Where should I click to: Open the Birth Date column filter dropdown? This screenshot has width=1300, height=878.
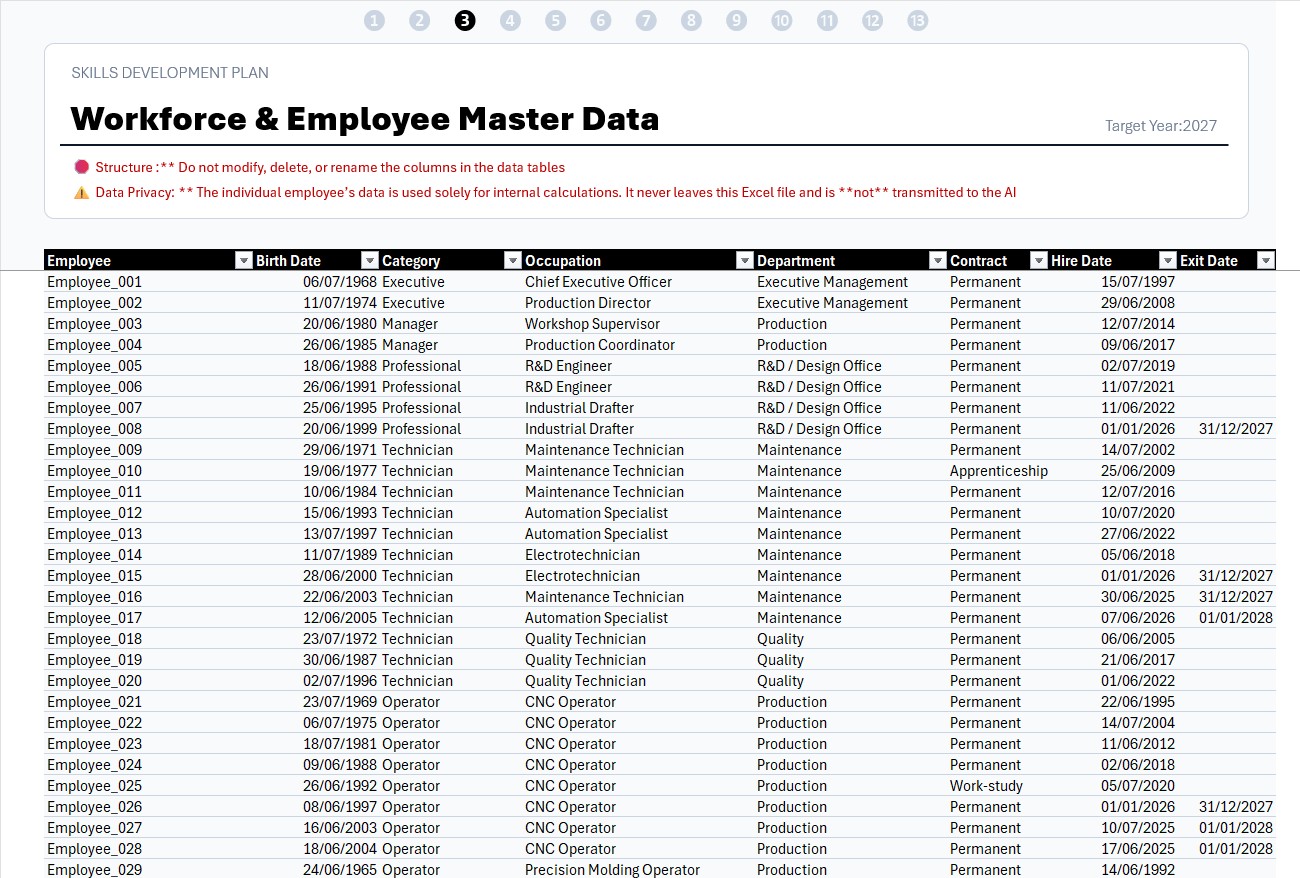click(x=370, y=261)
